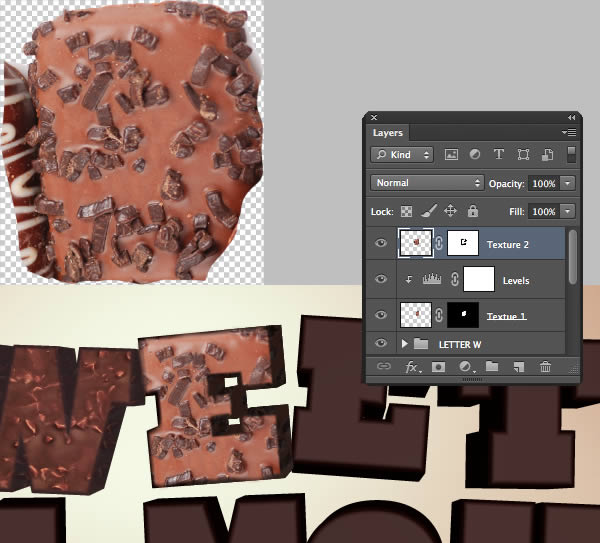Select the Texture 2 layer name
The width and height of the screenshot is (600, 543).
pos(507,245)
